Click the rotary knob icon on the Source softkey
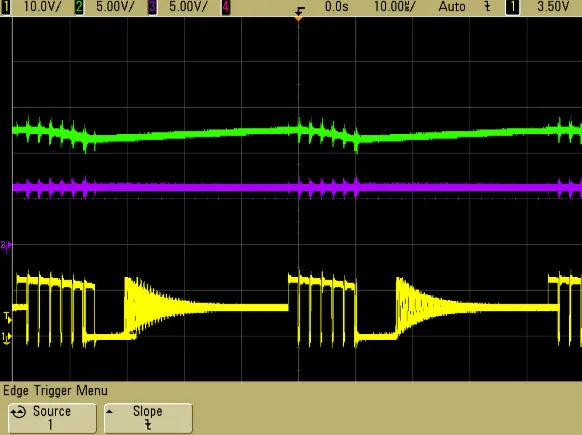The width and height of the screenshot is (582, 435). (x=19, y=412)
